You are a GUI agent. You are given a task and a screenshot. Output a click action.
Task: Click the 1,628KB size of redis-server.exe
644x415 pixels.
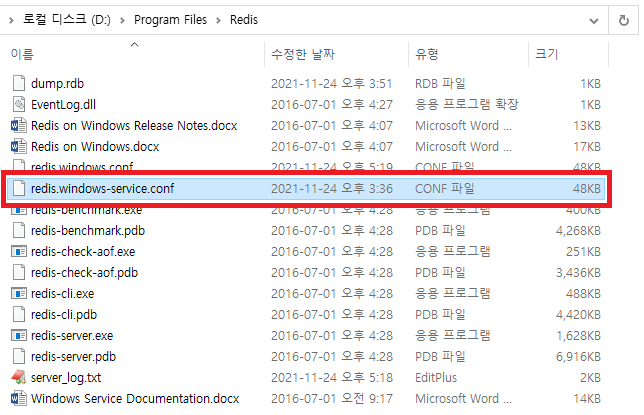coord(578,335)
